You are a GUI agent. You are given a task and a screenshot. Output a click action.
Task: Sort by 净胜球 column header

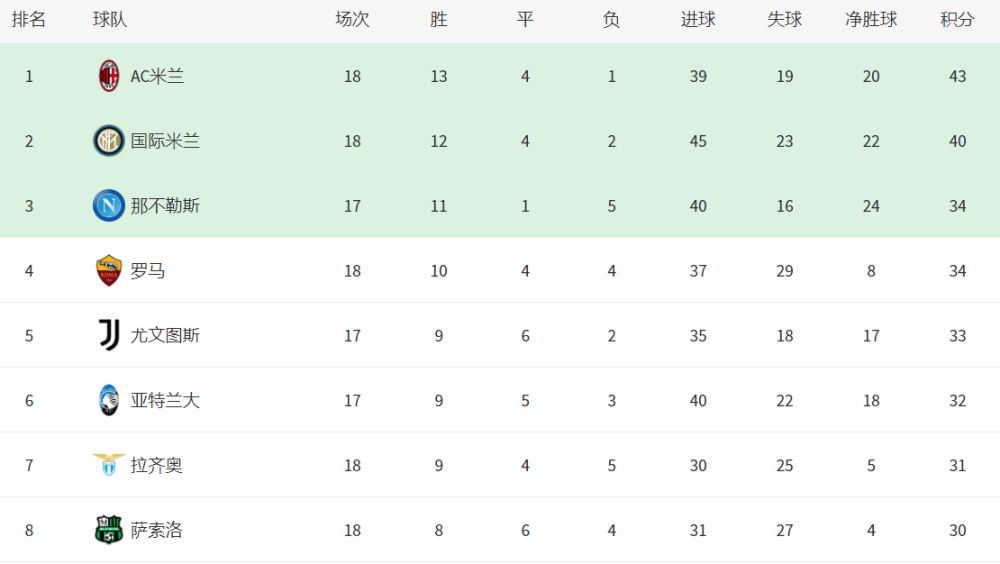pyautogui.click(x=871, y=20)
